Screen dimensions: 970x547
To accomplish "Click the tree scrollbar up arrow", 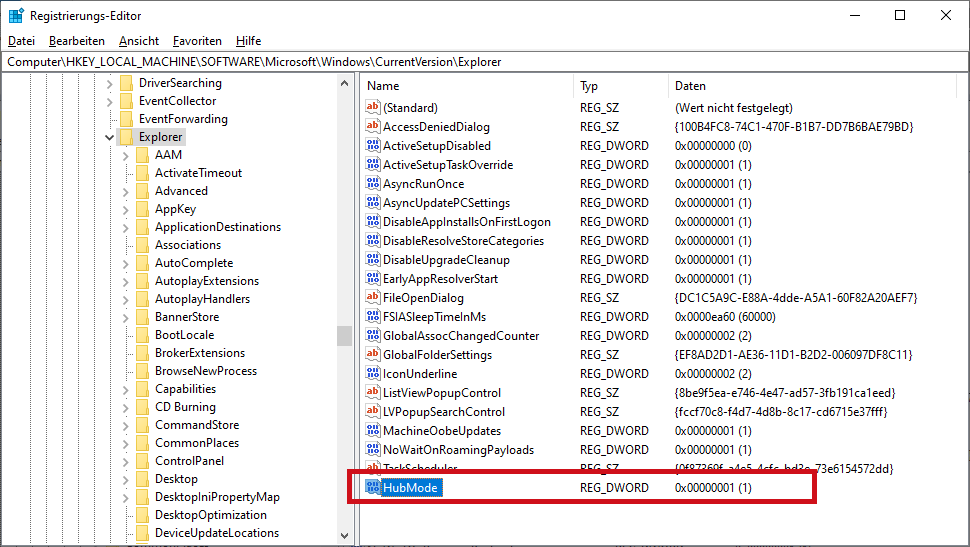I will coord(345,83).
